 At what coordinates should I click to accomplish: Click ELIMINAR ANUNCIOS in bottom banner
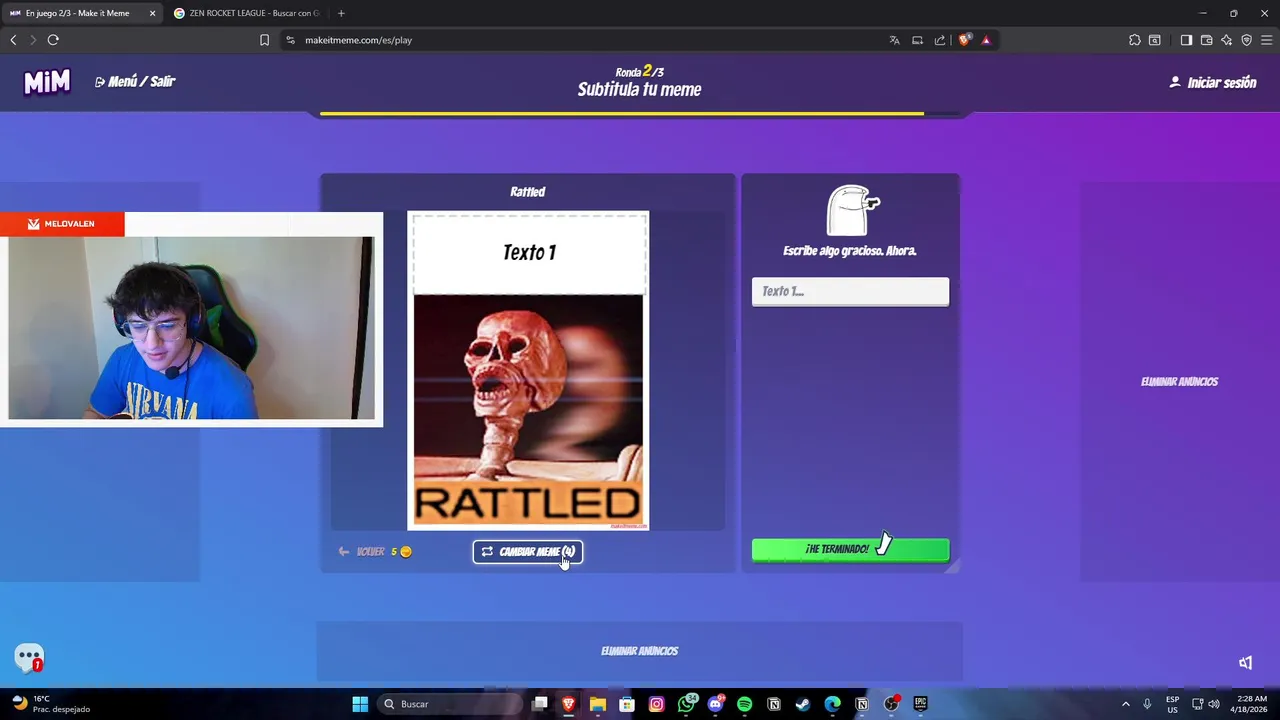(640, 651)
